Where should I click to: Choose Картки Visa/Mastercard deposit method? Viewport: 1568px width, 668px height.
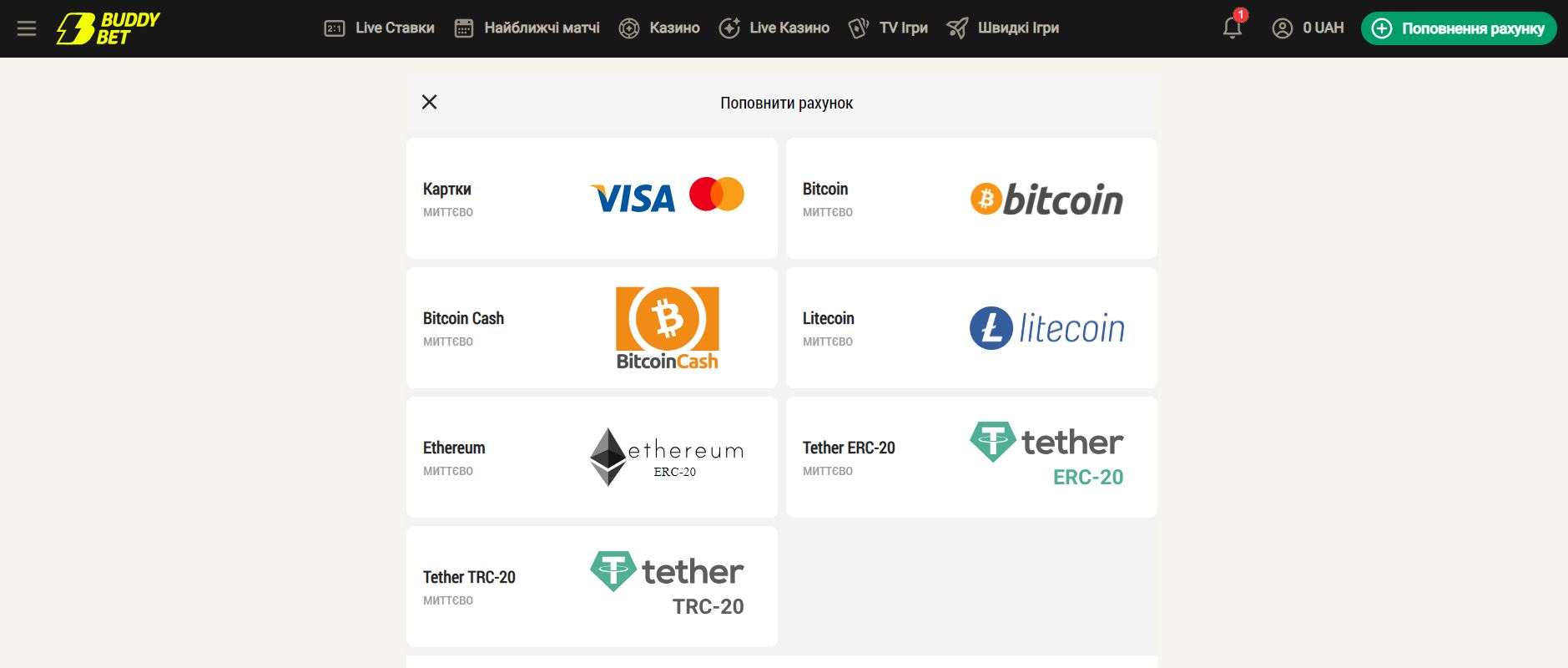pyautogui.click(x=592, y=199)
